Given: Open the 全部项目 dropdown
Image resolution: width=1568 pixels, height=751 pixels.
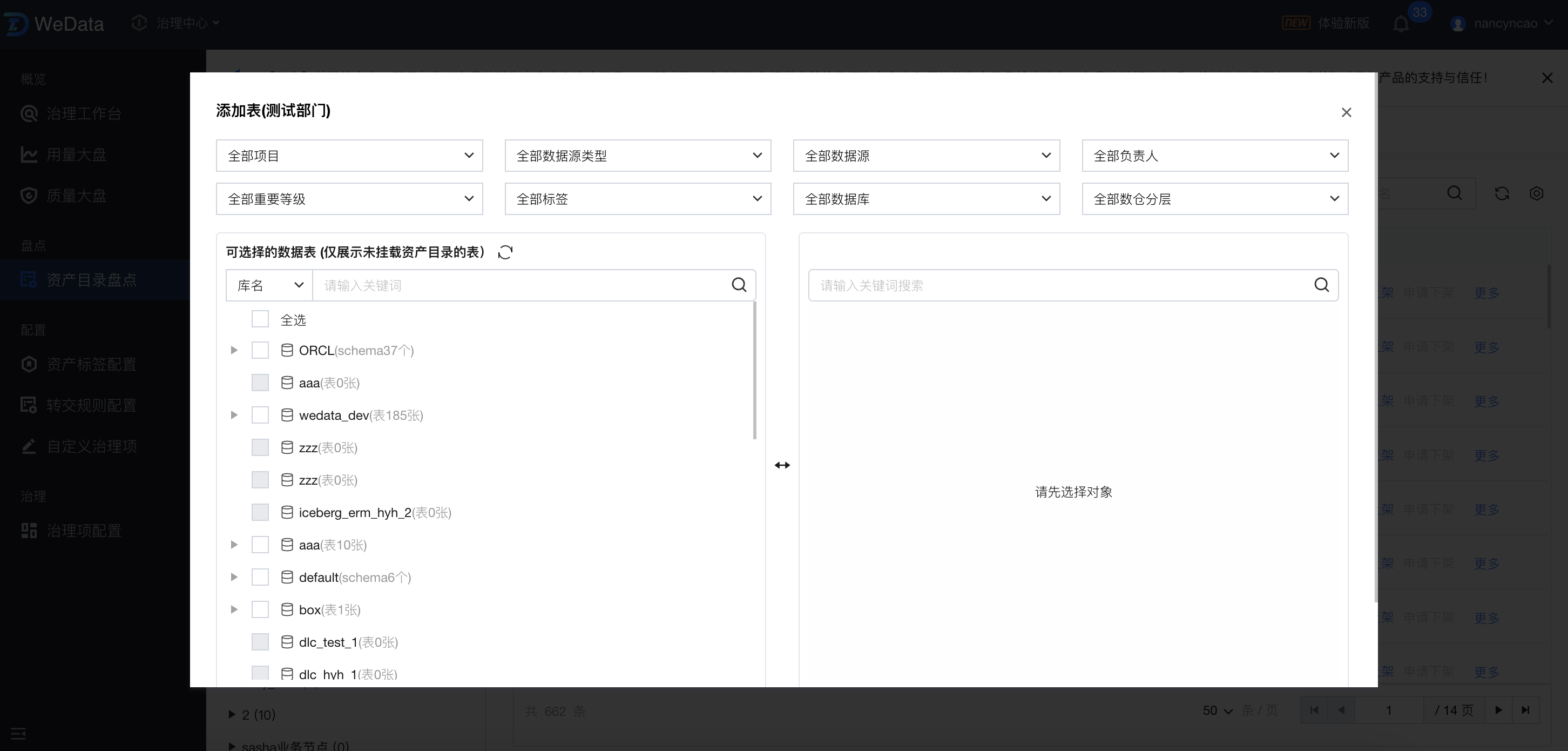Looking at the screenshot, I should click(x=349, y=155).
